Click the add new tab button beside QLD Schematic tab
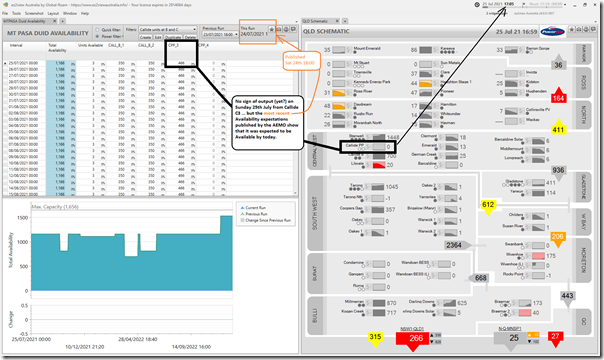 click(x=345, y=21)
